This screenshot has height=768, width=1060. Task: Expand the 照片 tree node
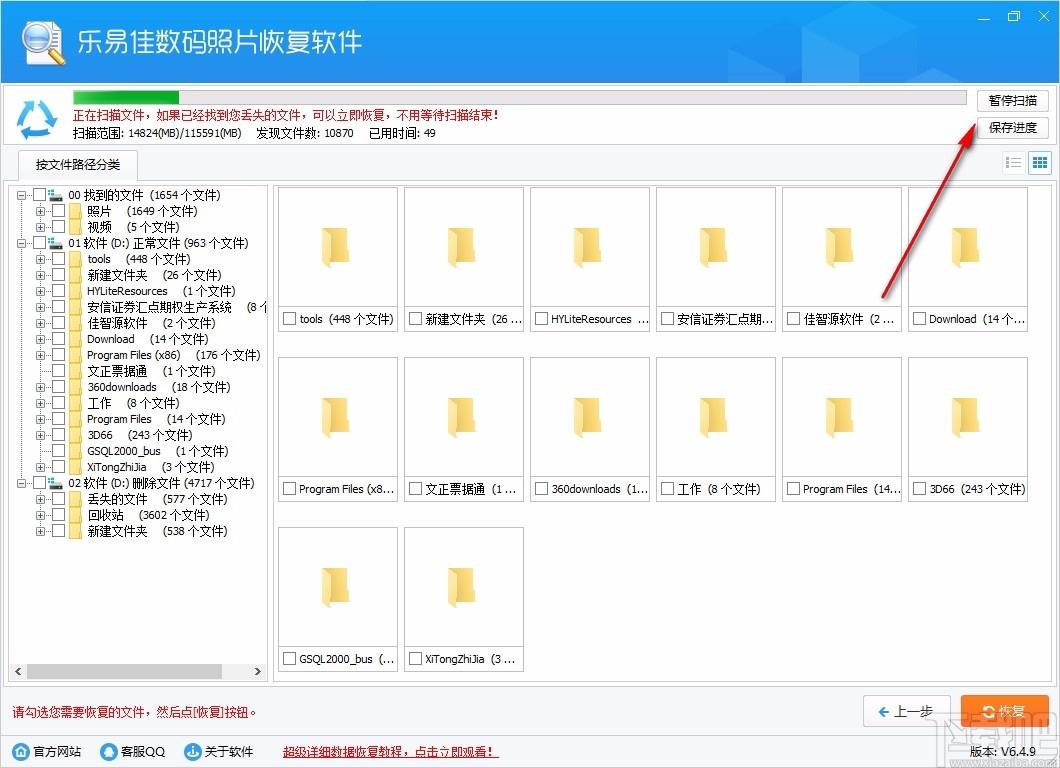[x=41, y=212]
